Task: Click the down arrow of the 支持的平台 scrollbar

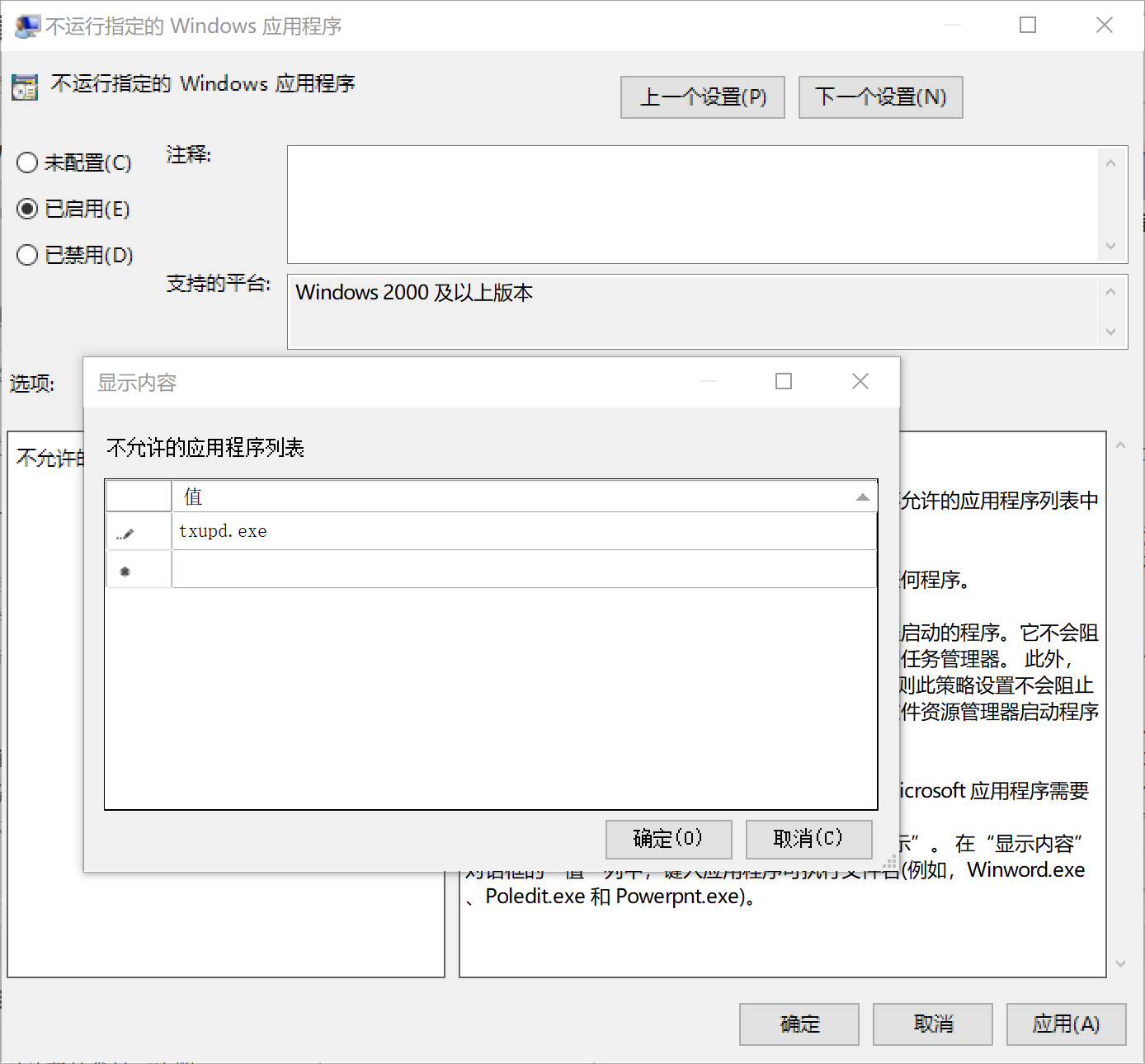Action: [x=1110, y=332]
